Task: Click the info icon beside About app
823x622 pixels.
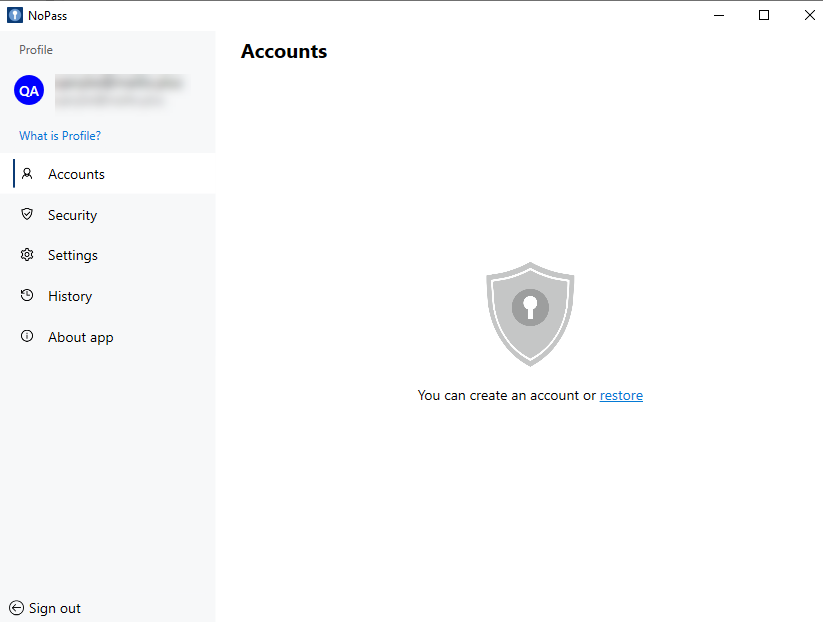Action: coord(27,337)
